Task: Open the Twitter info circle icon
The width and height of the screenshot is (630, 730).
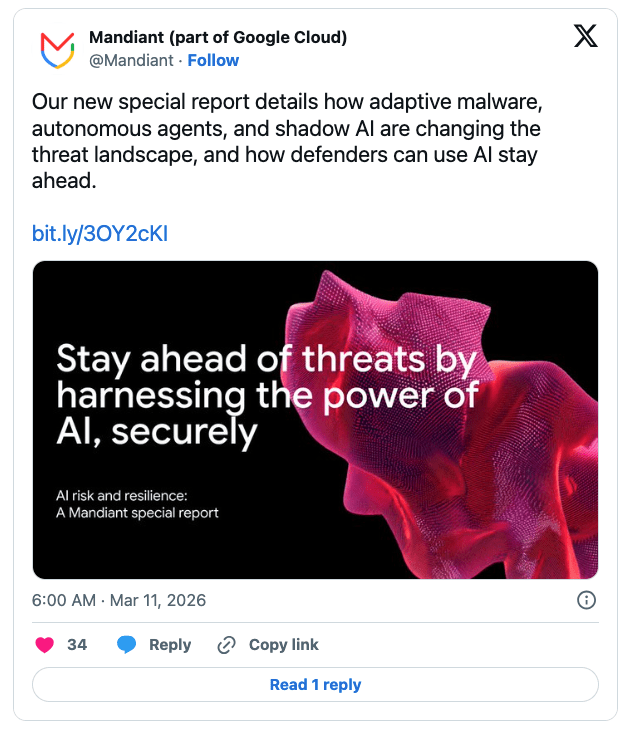Action: point(587,600)
